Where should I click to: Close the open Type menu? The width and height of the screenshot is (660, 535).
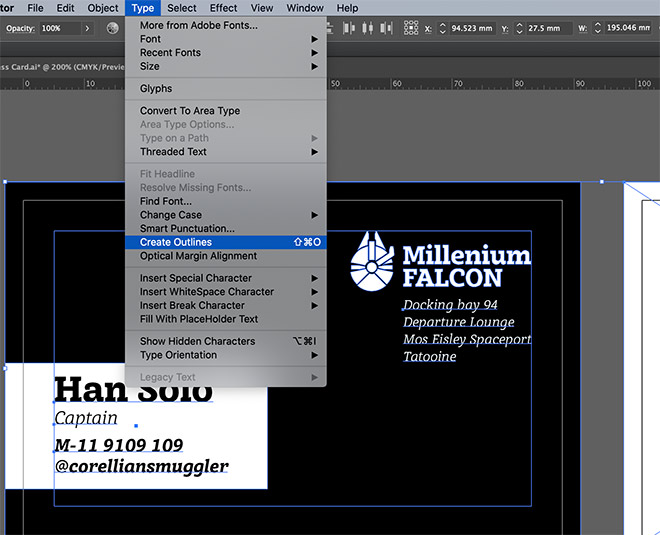pos(143,8)
